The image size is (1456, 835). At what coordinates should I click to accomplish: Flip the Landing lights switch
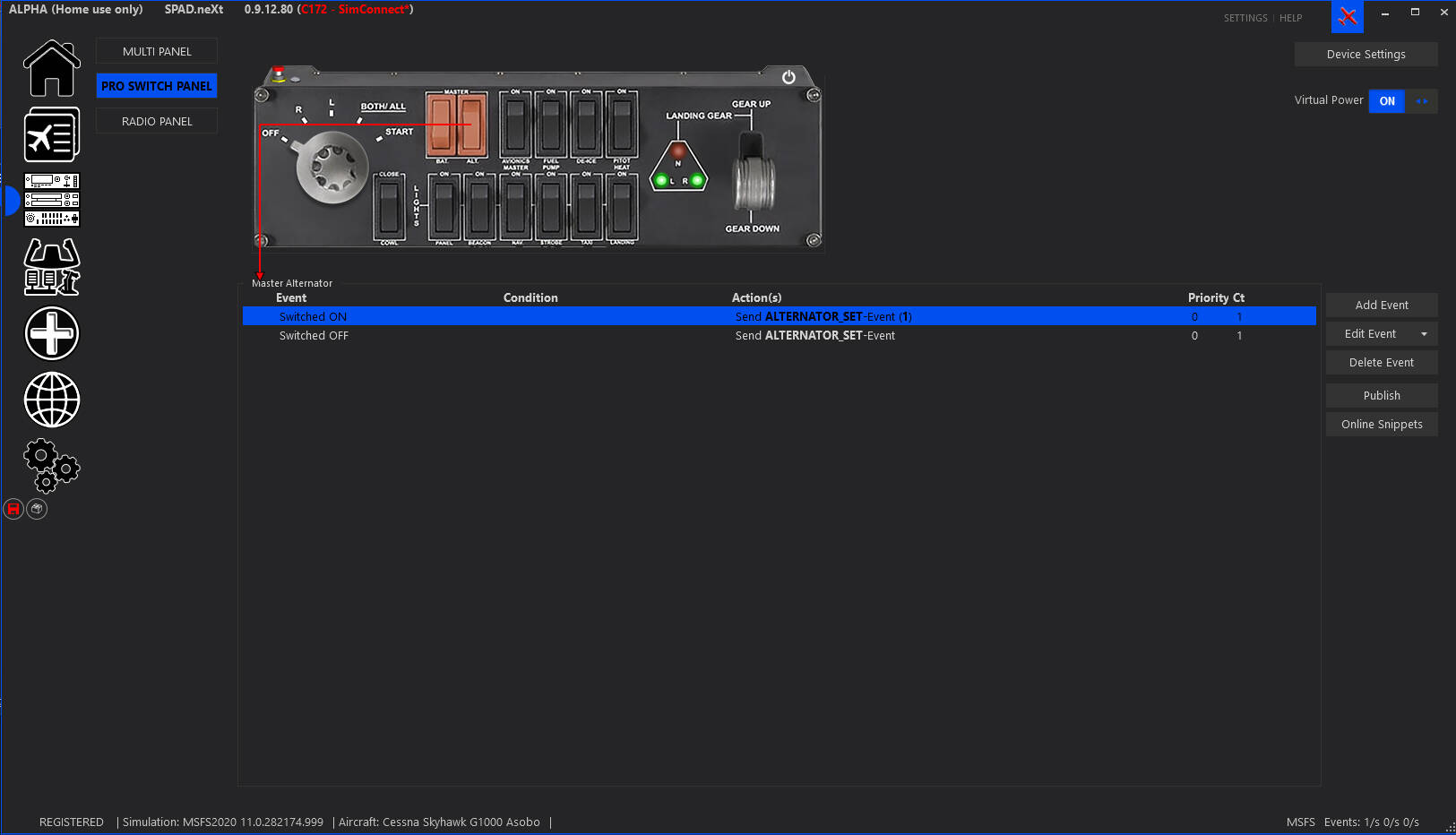click(622, 206)
